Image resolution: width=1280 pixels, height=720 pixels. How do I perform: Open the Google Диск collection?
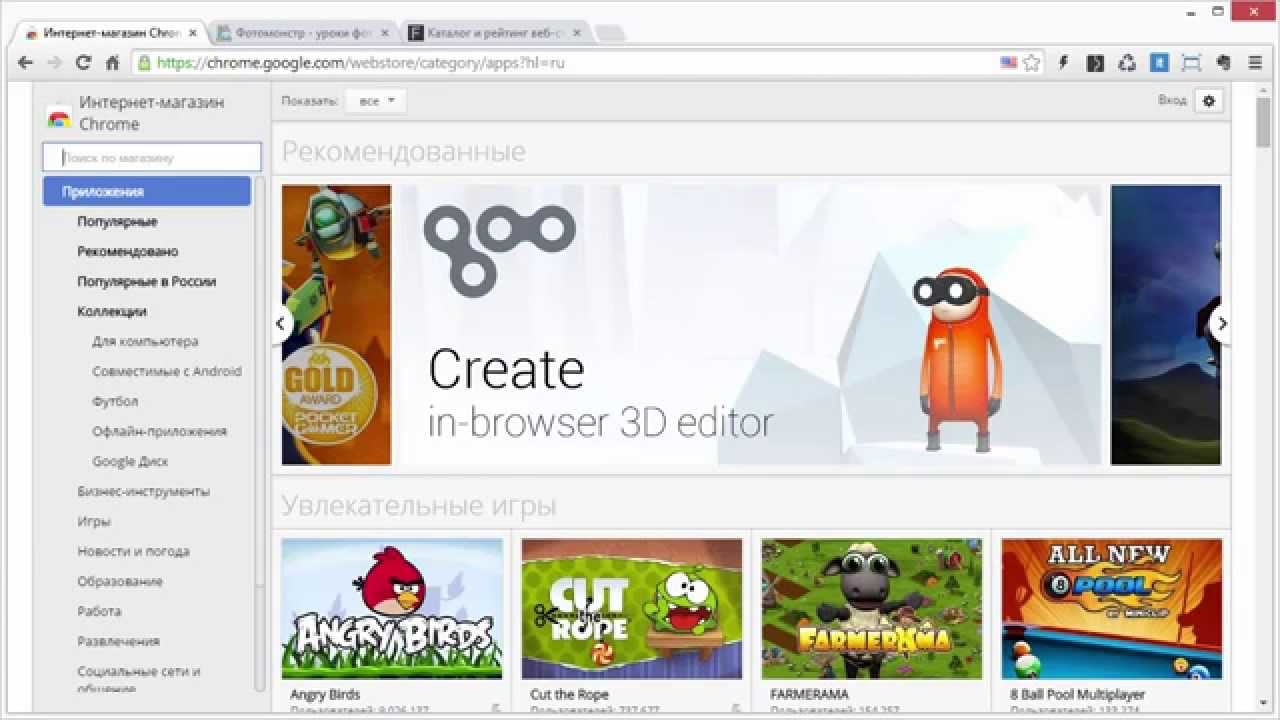tap(130, 461)
